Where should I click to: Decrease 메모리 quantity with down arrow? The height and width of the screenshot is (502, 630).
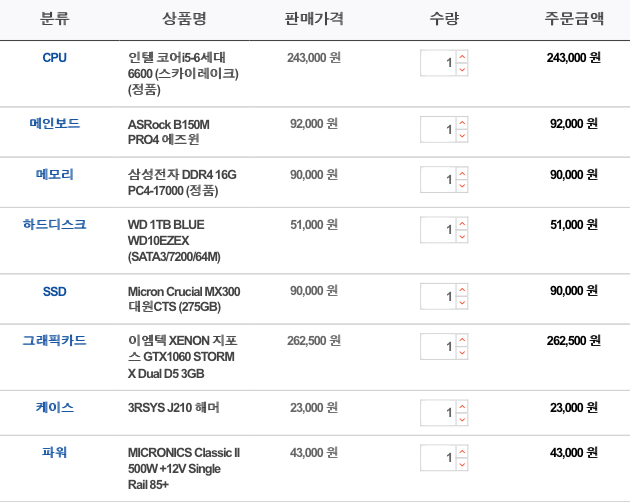point(462,186)
